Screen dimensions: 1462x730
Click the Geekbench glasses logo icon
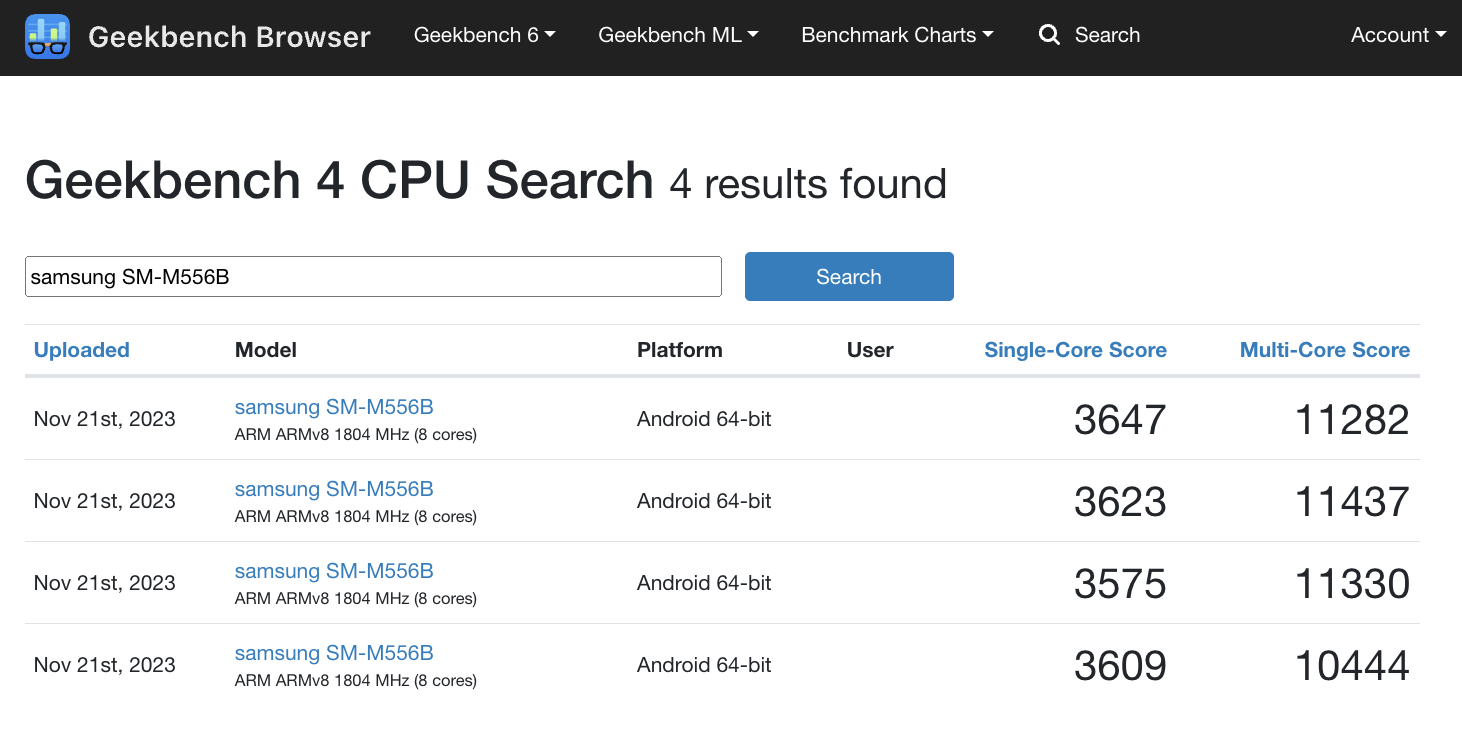tap(47, 36)
